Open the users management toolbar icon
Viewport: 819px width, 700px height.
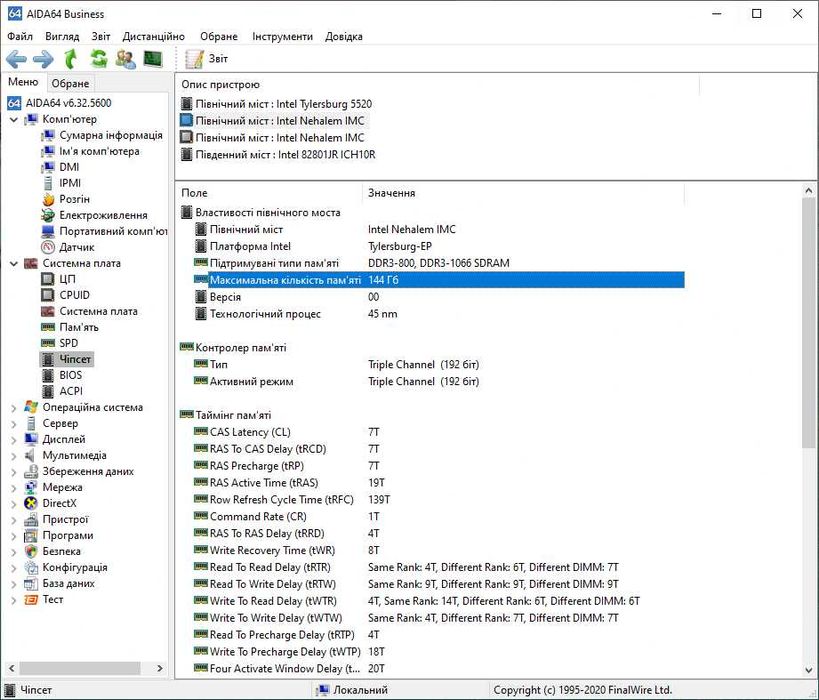pyautogui.click(x=126, y=59)
